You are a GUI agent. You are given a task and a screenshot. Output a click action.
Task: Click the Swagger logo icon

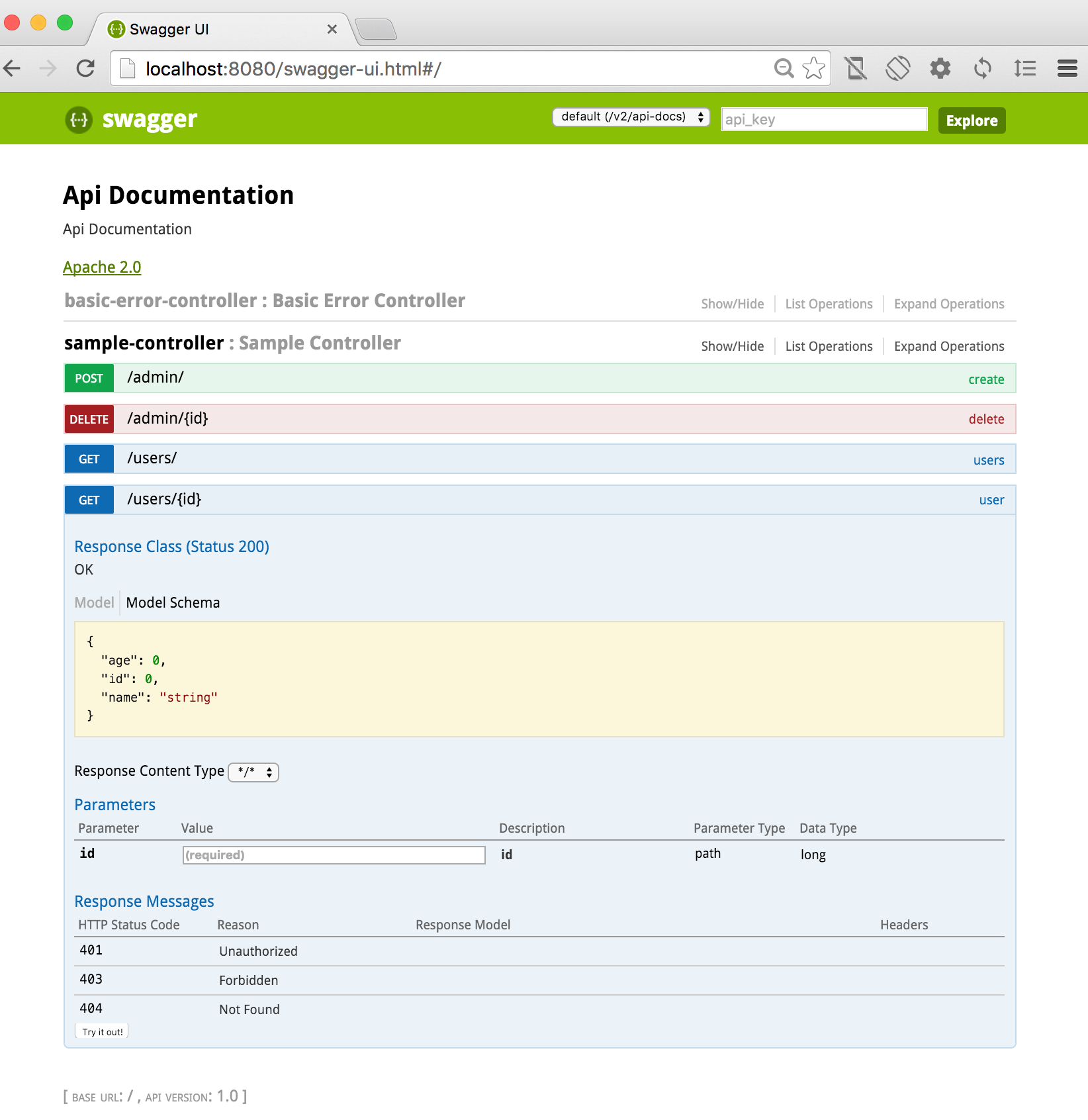[78, 120]
